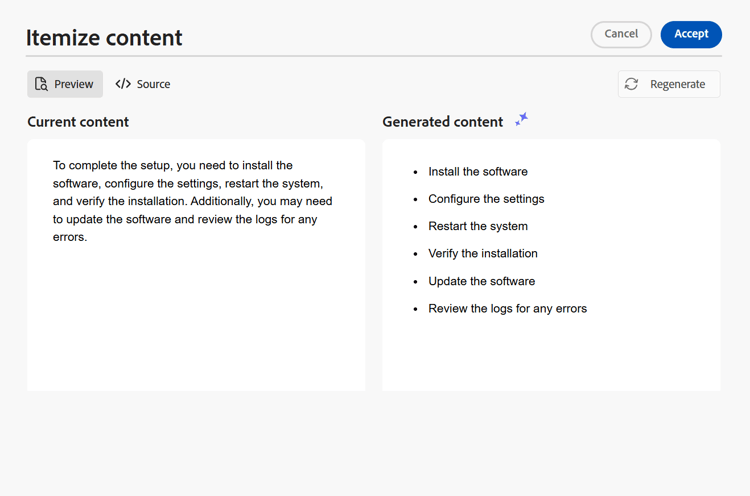Click the Preview magnifier document icon
Viewport: 750px width, 496px height.
(41, 84)
